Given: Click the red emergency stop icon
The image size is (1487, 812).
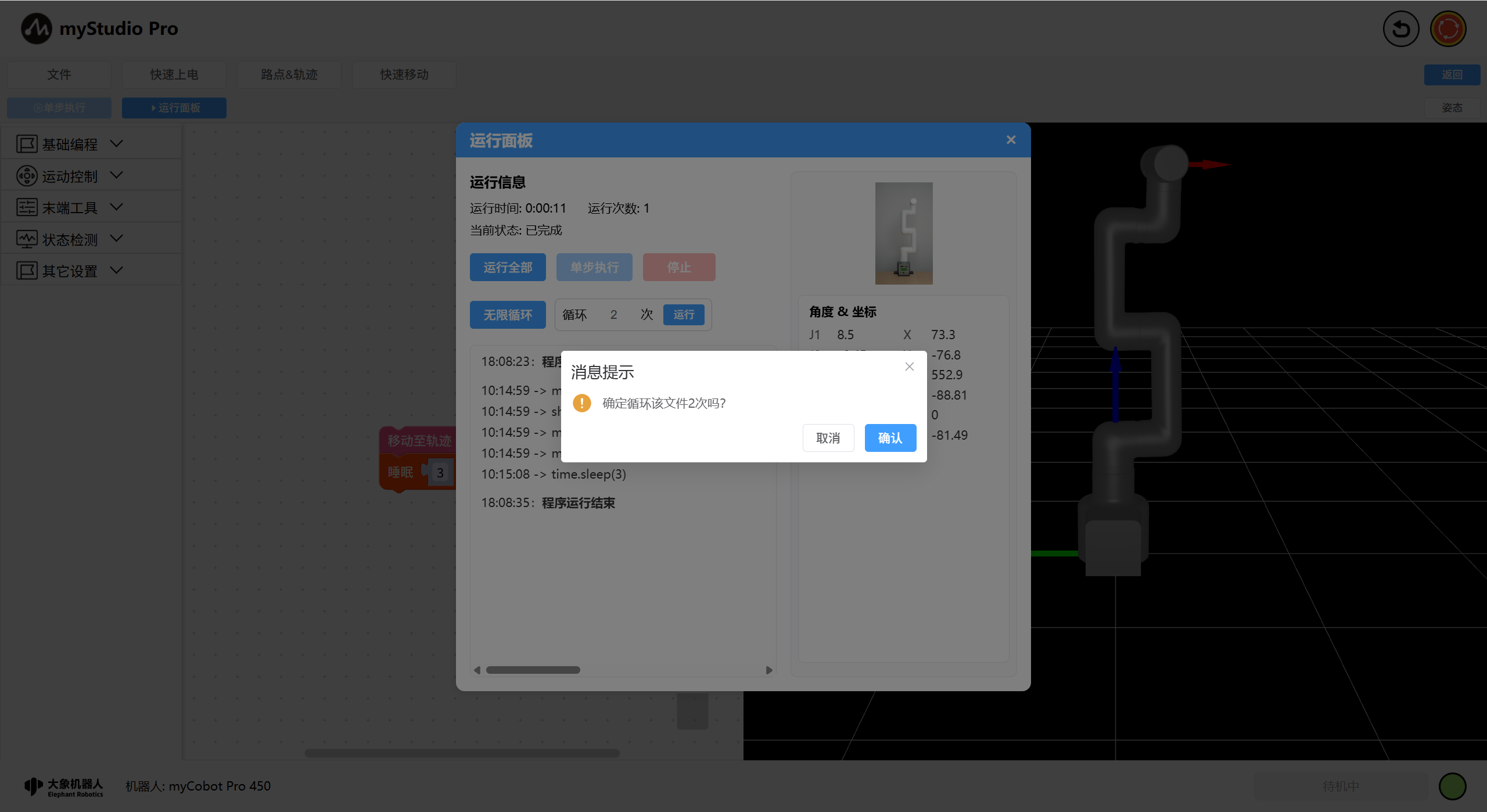Looking at the screenshot, I should (1448, 29).
